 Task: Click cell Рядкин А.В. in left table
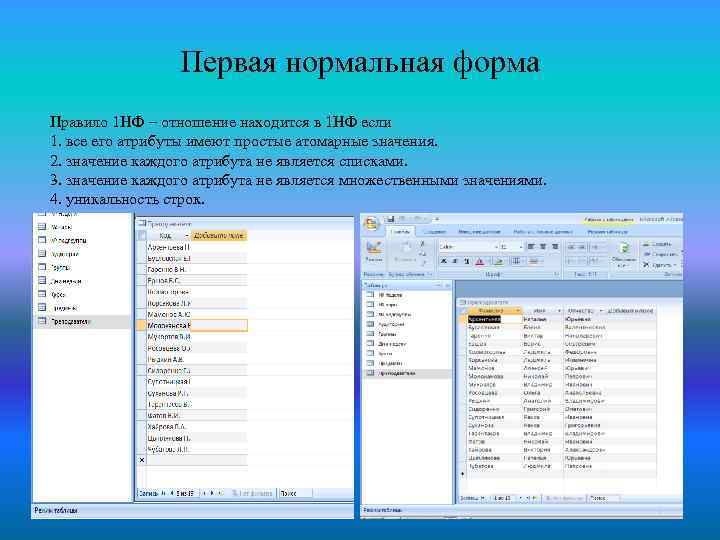point(169,360)
